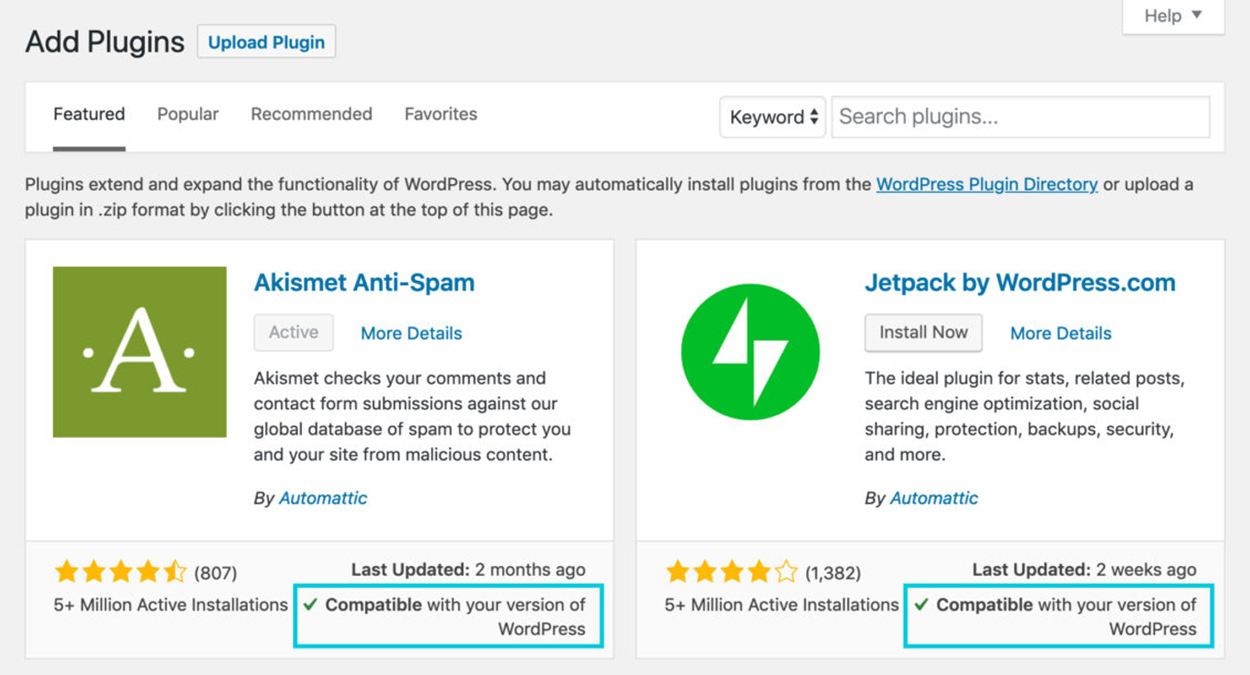Click Akismet's Active status button
This screenshot has width=1250, height=675.
point(293,332)
